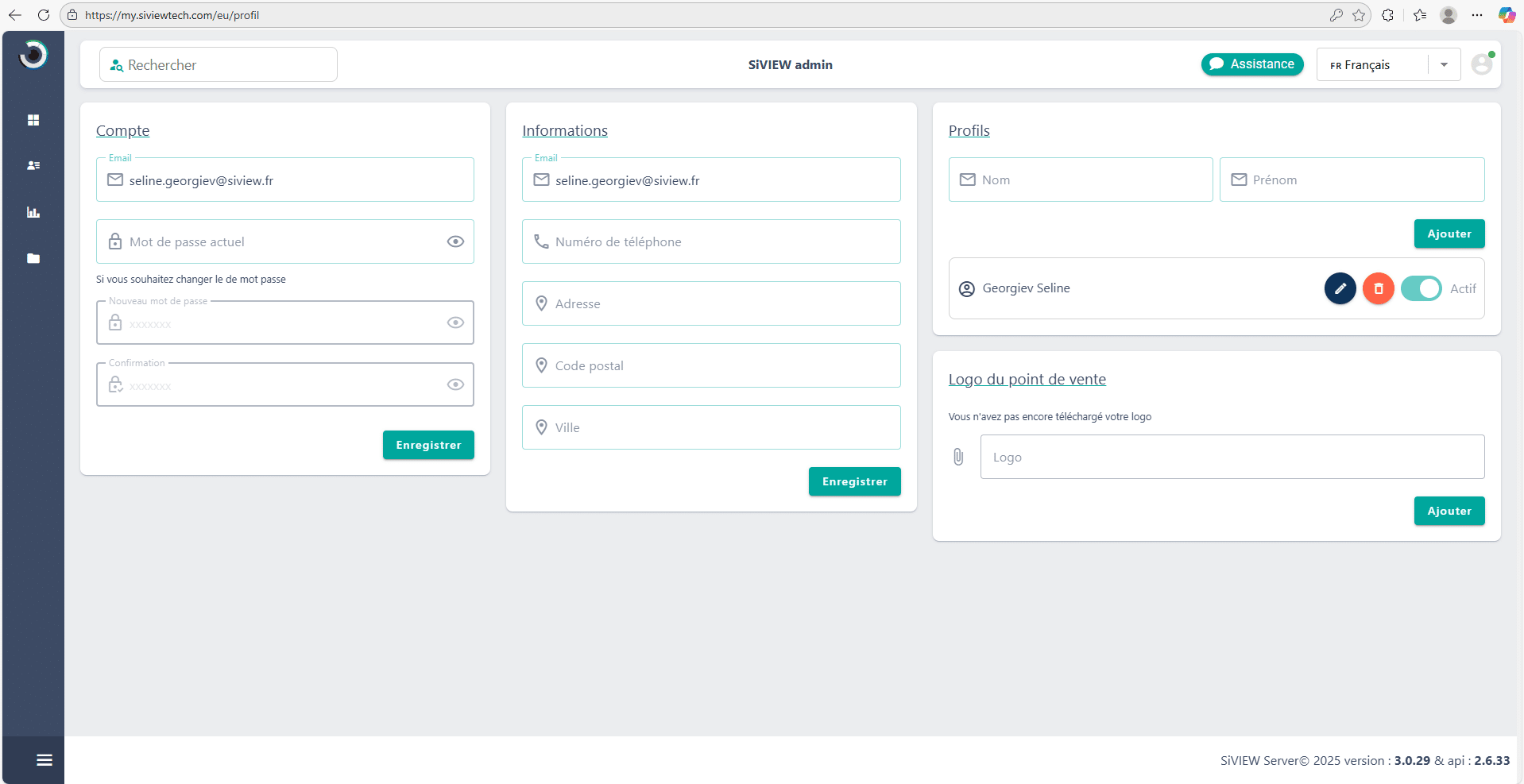Open the user avatar account icon
1524x784 pixels.
pyautogui.click(x=1481, y=64)
